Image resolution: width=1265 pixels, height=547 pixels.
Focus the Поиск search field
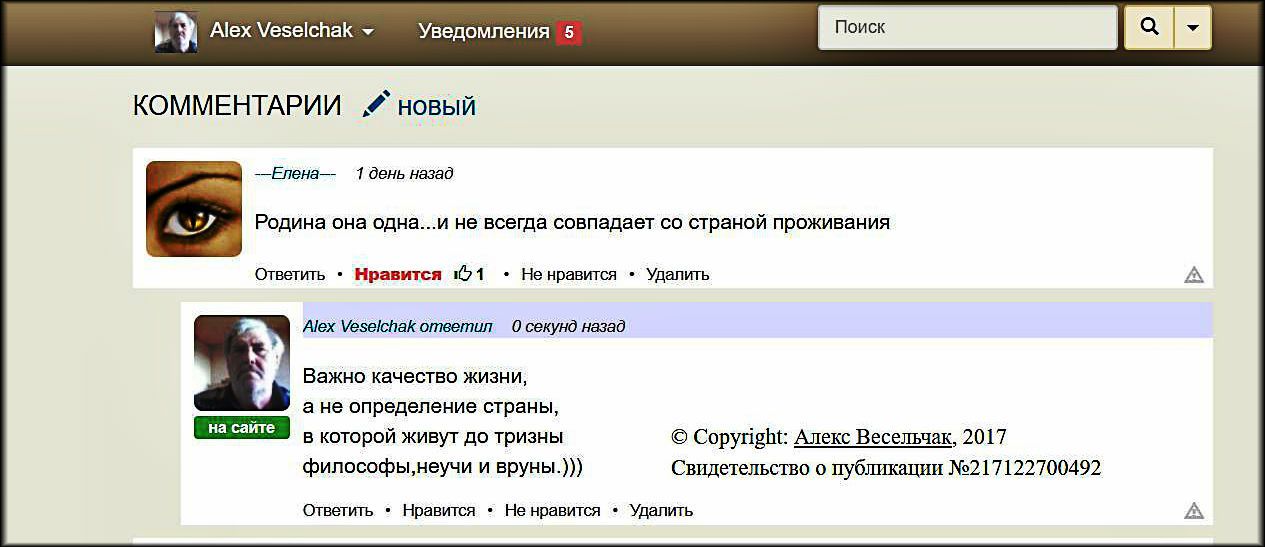967,28
